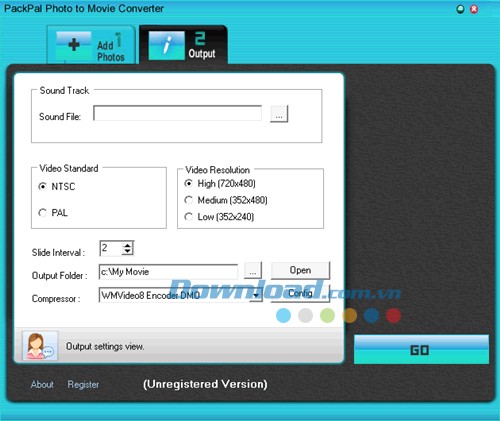The image size is (500, 421).
Task: Open compressor Config settings
Action: click(x=300, y=294)
